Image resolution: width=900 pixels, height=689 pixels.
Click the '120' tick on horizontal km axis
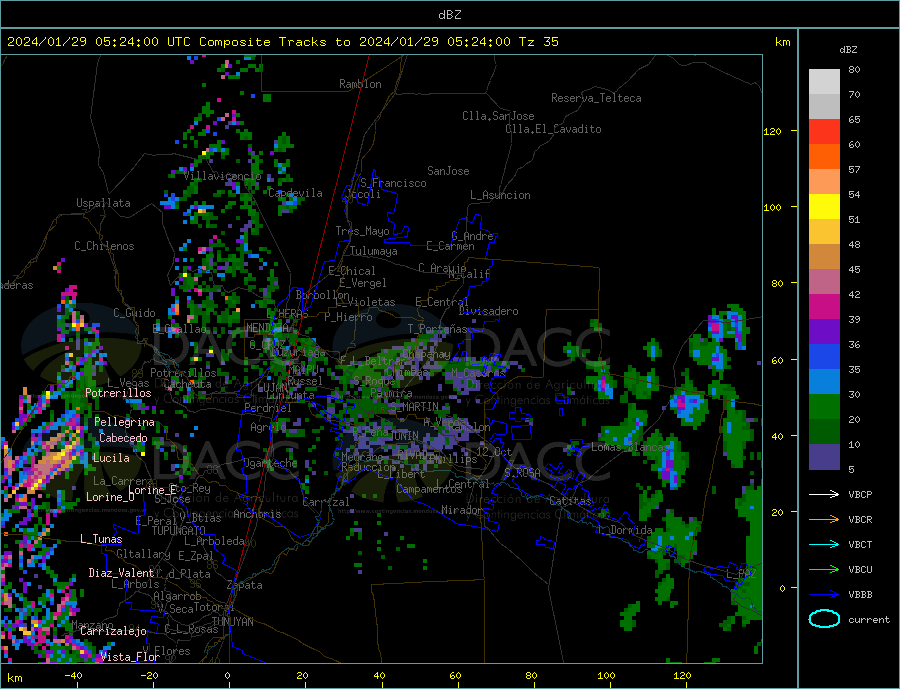tap(682, 676)
